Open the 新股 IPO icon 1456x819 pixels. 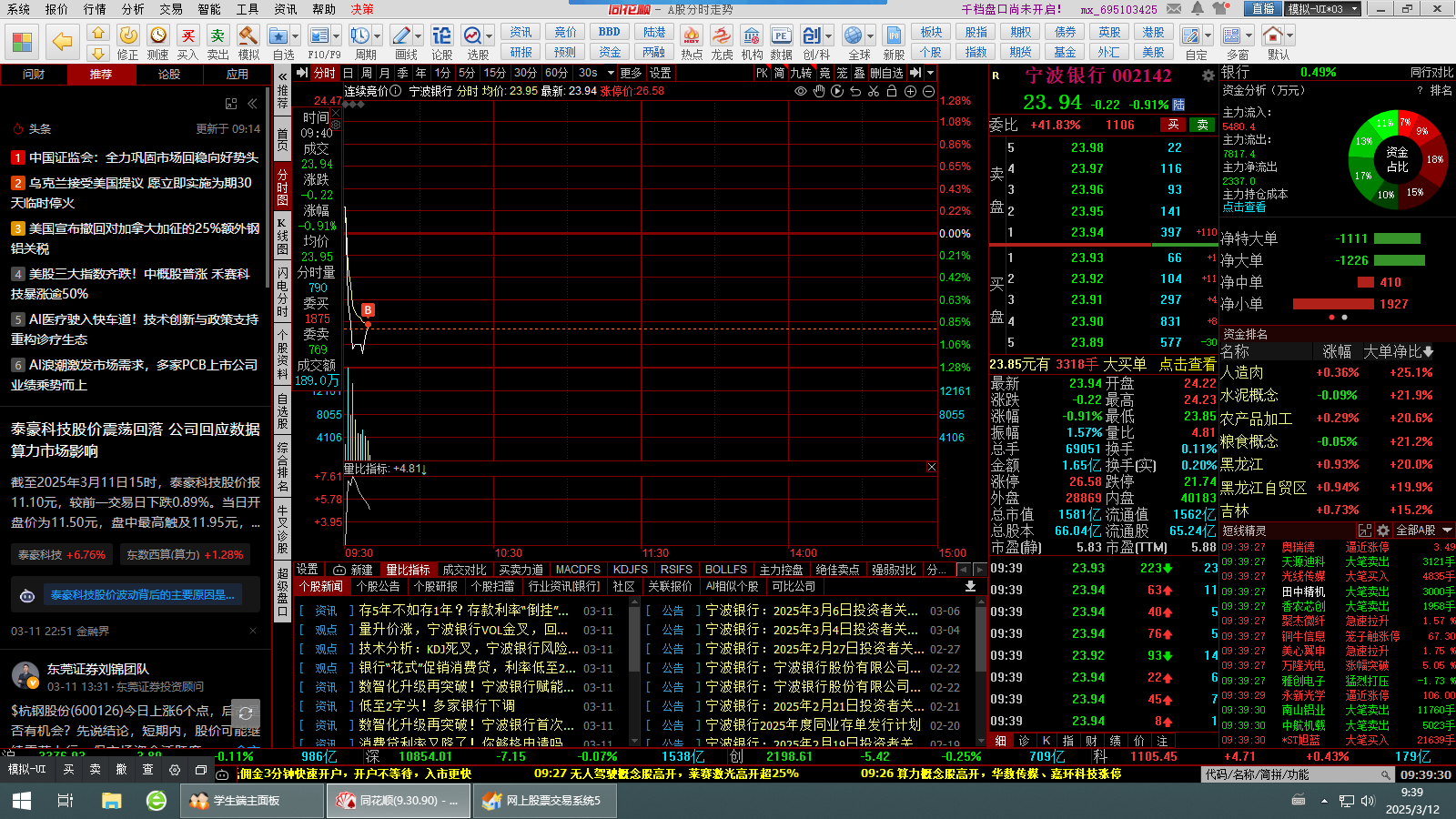pos(894,42)
